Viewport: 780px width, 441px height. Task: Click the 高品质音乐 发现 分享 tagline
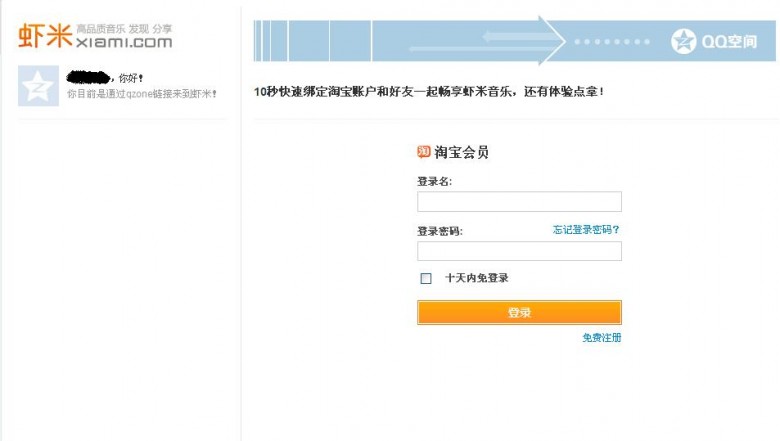pyautogui.click(x=124, y=29)
